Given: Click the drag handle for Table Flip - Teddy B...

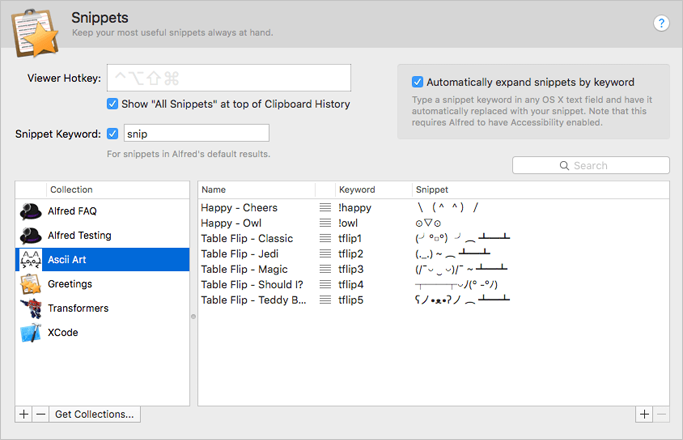Looking at the screenshot, I should click(325, 300).
